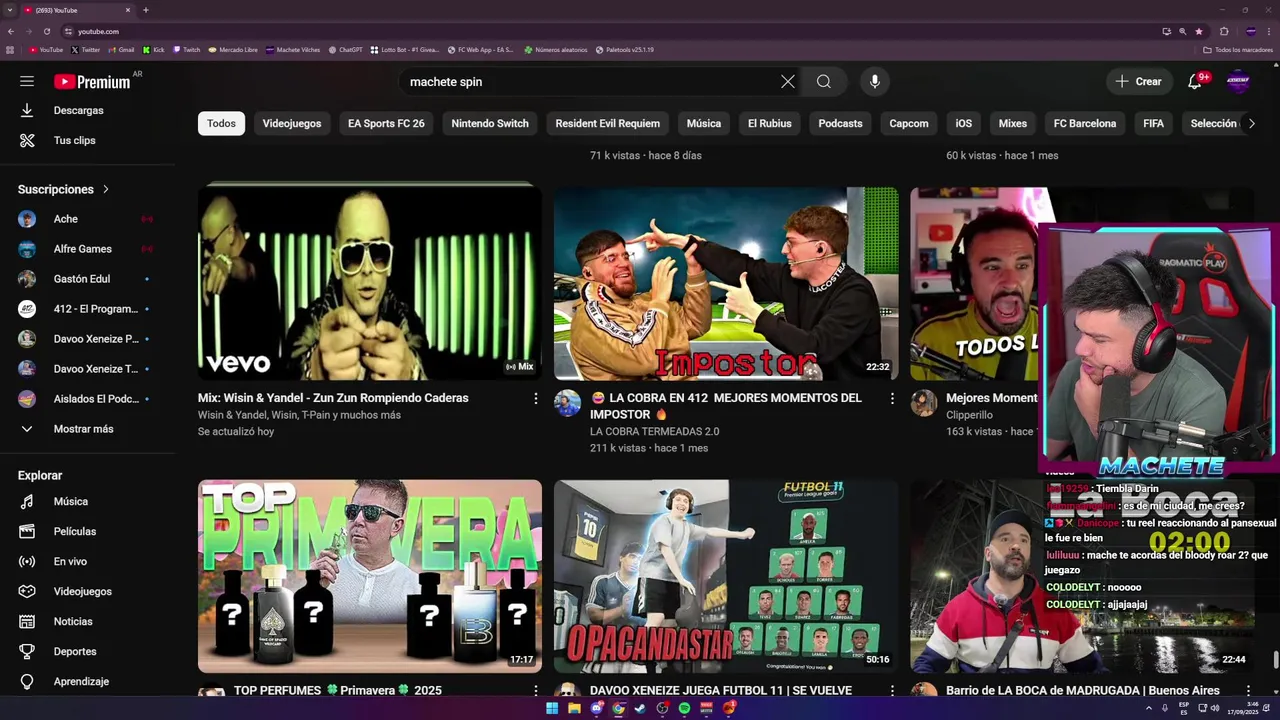The width and height of the screenshot is (1280, 720).
Task: Open options menu for LA COBRA EN 412 video
Action: tap(892, 398)
